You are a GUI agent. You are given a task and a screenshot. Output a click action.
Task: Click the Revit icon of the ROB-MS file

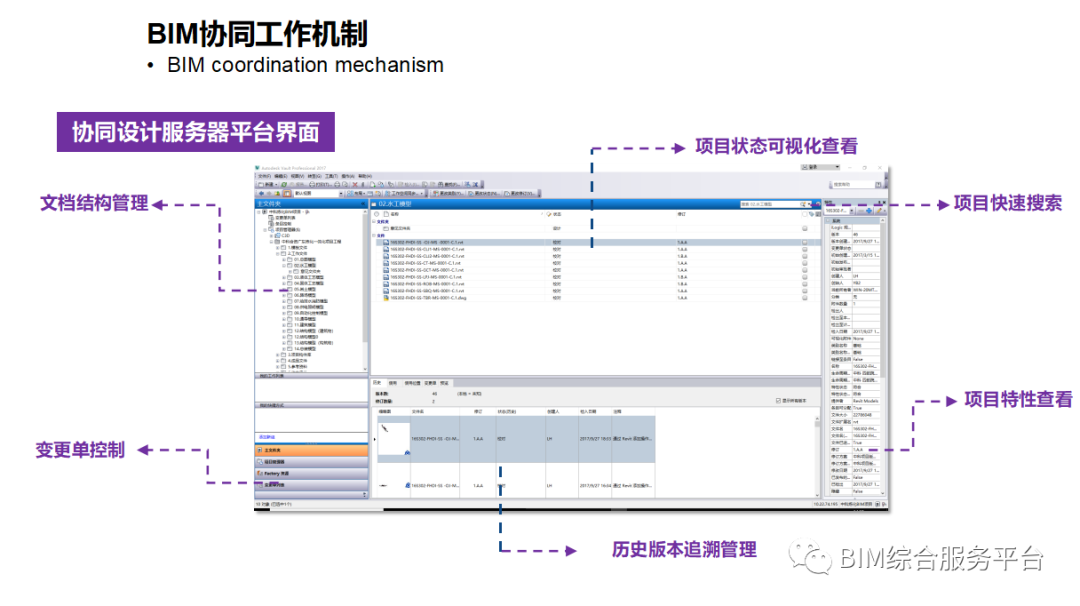click(386, 284)
